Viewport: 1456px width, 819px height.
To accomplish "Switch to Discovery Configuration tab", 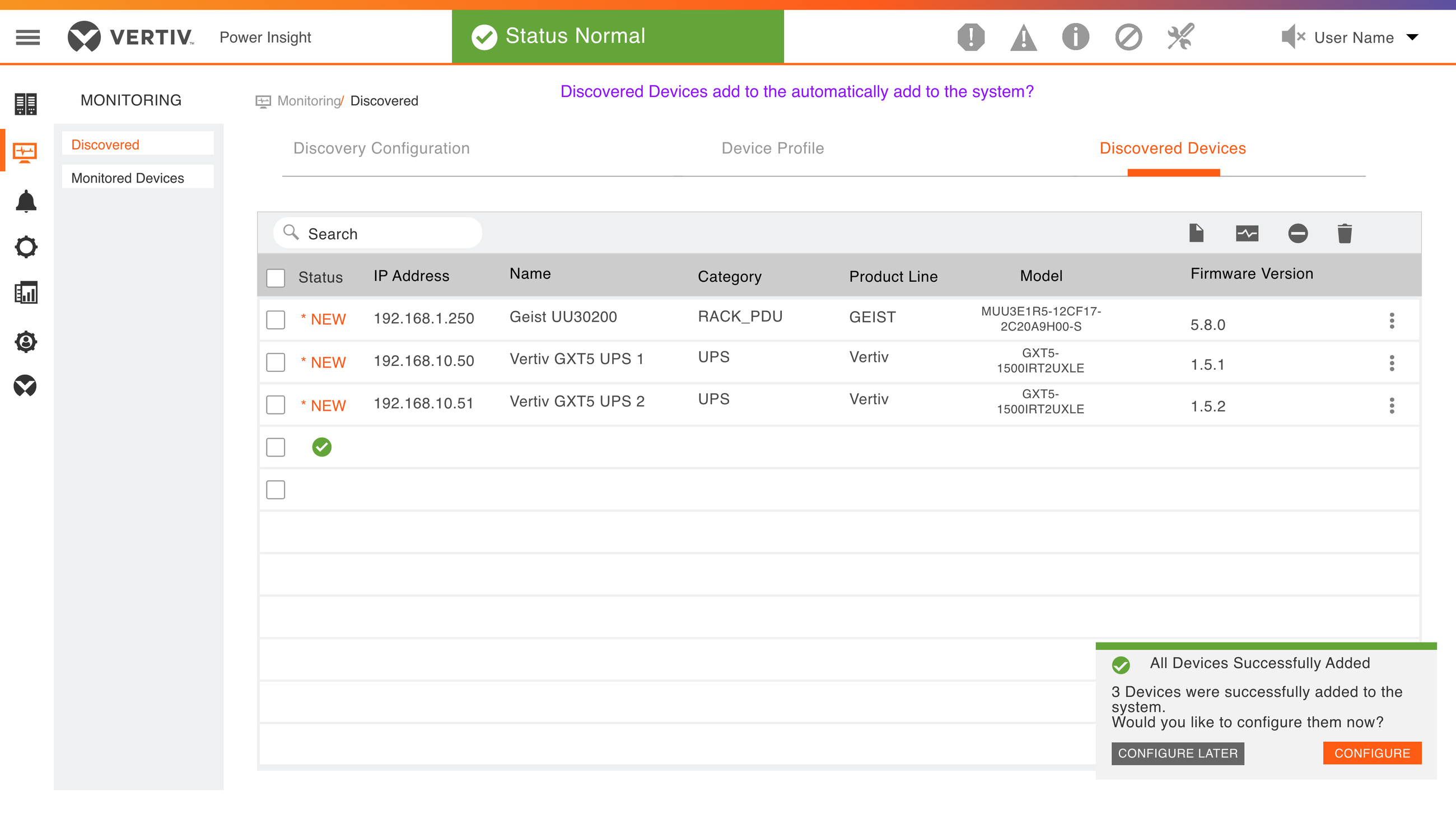I will (x=381, y=148).
